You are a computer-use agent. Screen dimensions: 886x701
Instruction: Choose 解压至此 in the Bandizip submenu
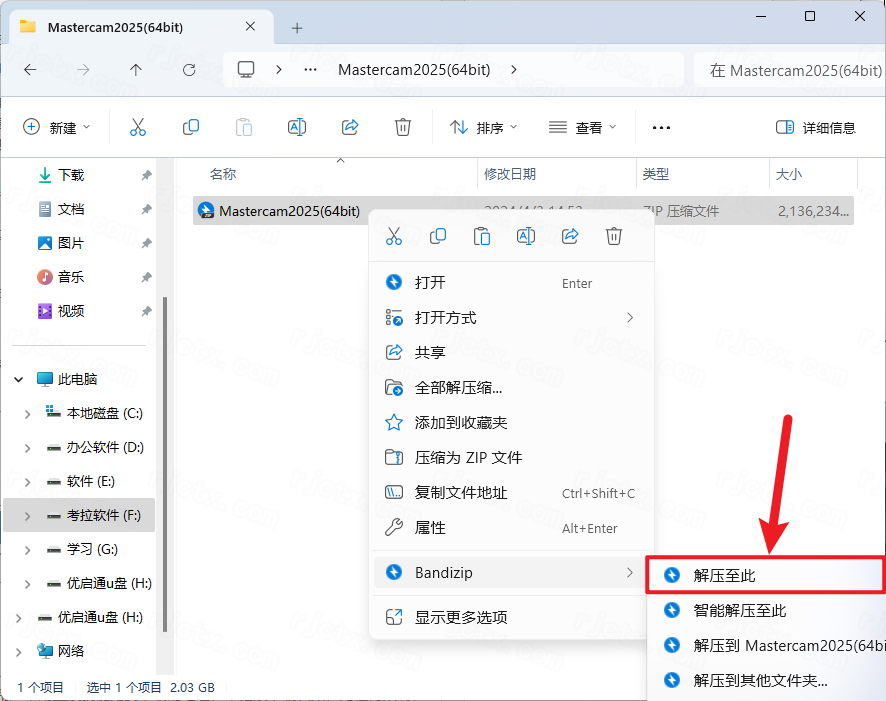pyautogui.click(x=765, y=575)
